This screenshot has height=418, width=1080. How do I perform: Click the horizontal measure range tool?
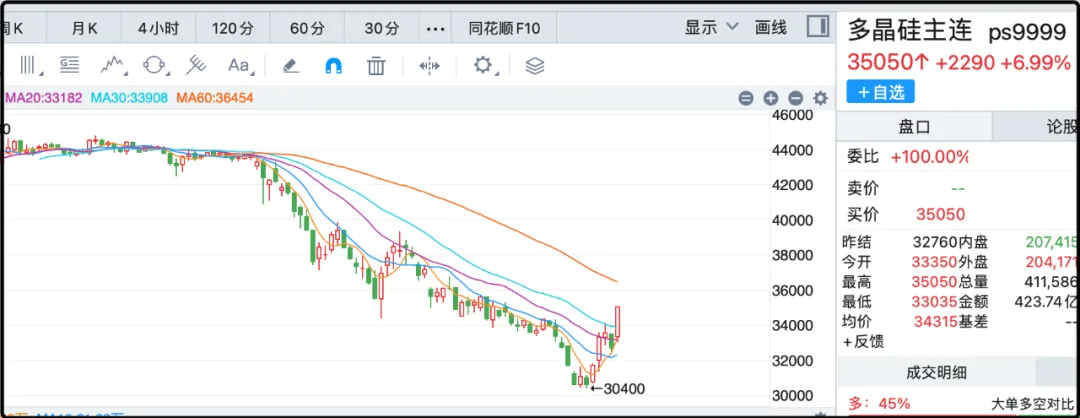click(x=429, y=66)
